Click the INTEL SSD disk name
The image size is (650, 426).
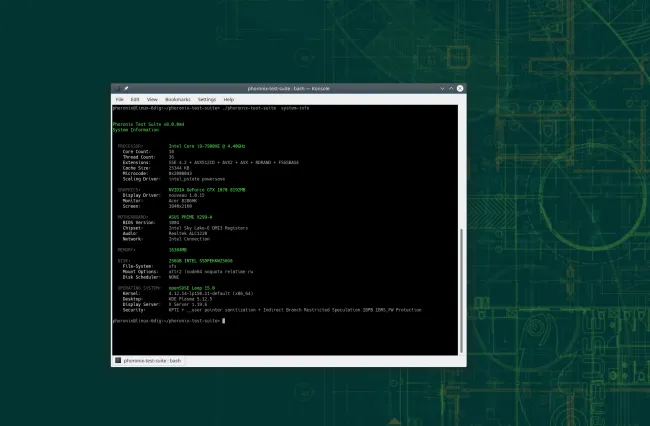[x=201, y=261]
